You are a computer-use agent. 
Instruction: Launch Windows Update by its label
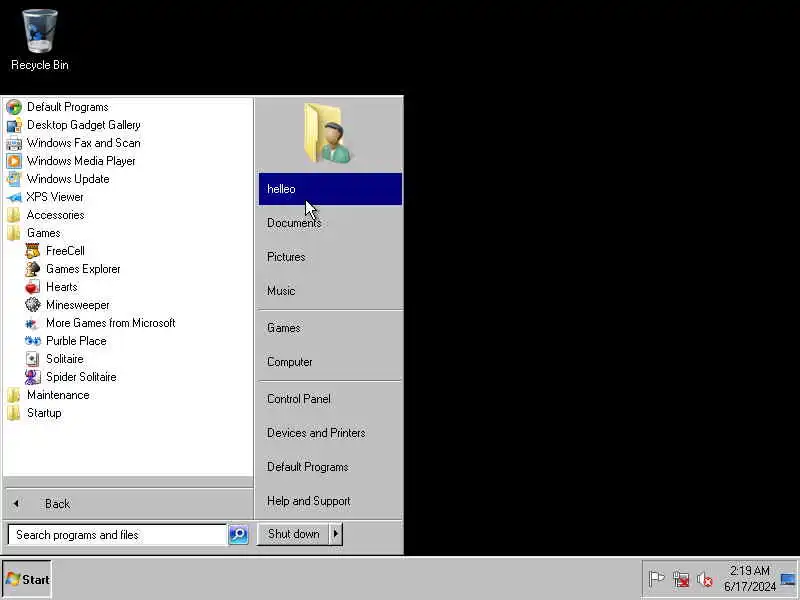pos(68,179)
